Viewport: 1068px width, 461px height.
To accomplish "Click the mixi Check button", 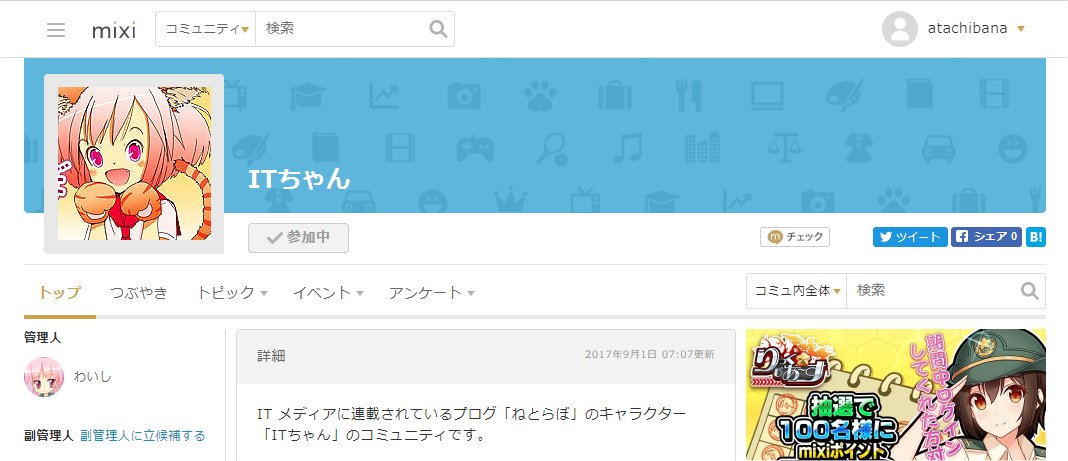I will 796,237.
